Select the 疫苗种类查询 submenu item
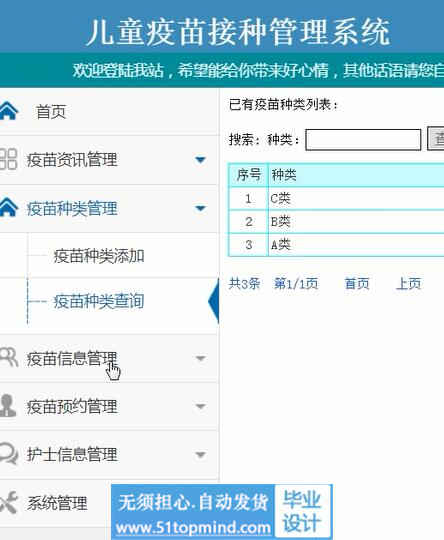Viewport: 444px width, 540px height. coord(99,301)
